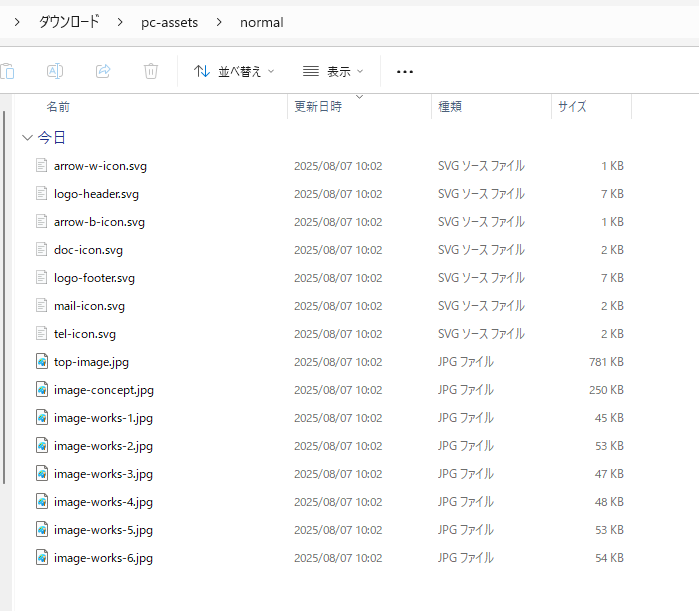Expand the chevron between pc-assets and normal

[219, 22]
